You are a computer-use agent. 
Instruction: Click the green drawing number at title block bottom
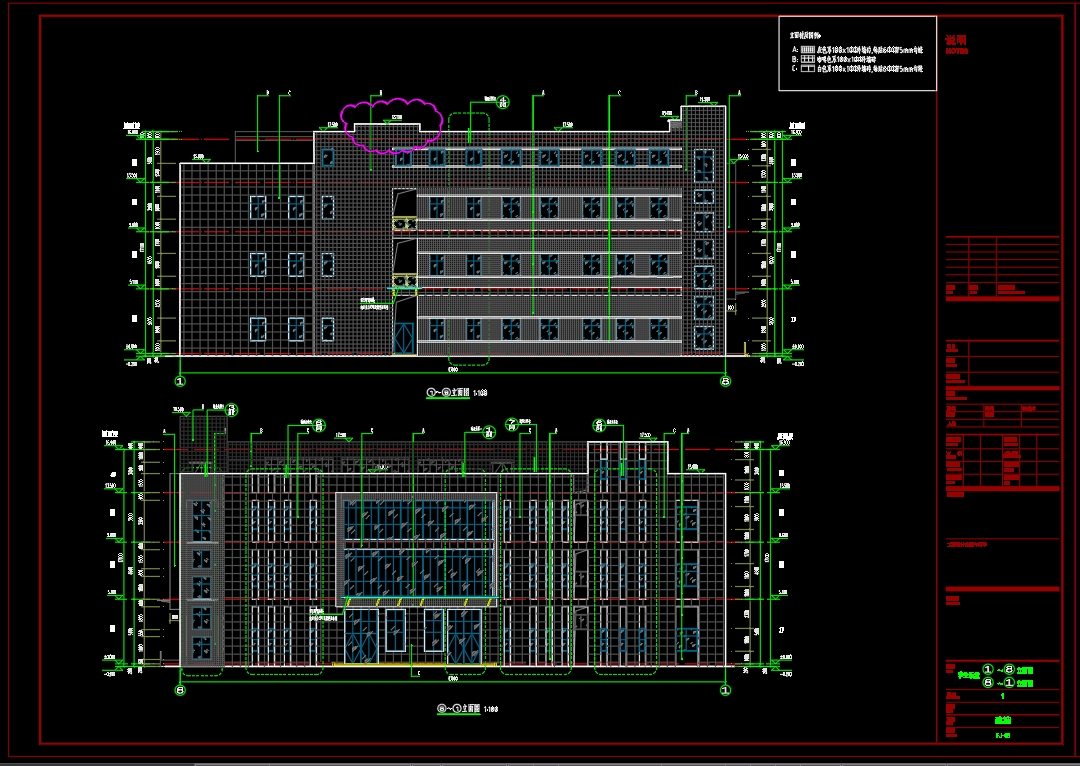(1002, 735)
